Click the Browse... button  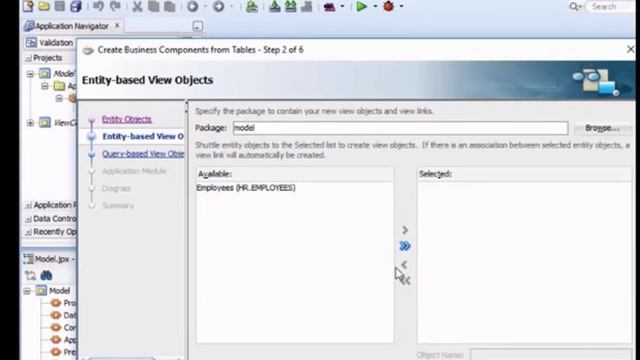(x=602, y=128)
